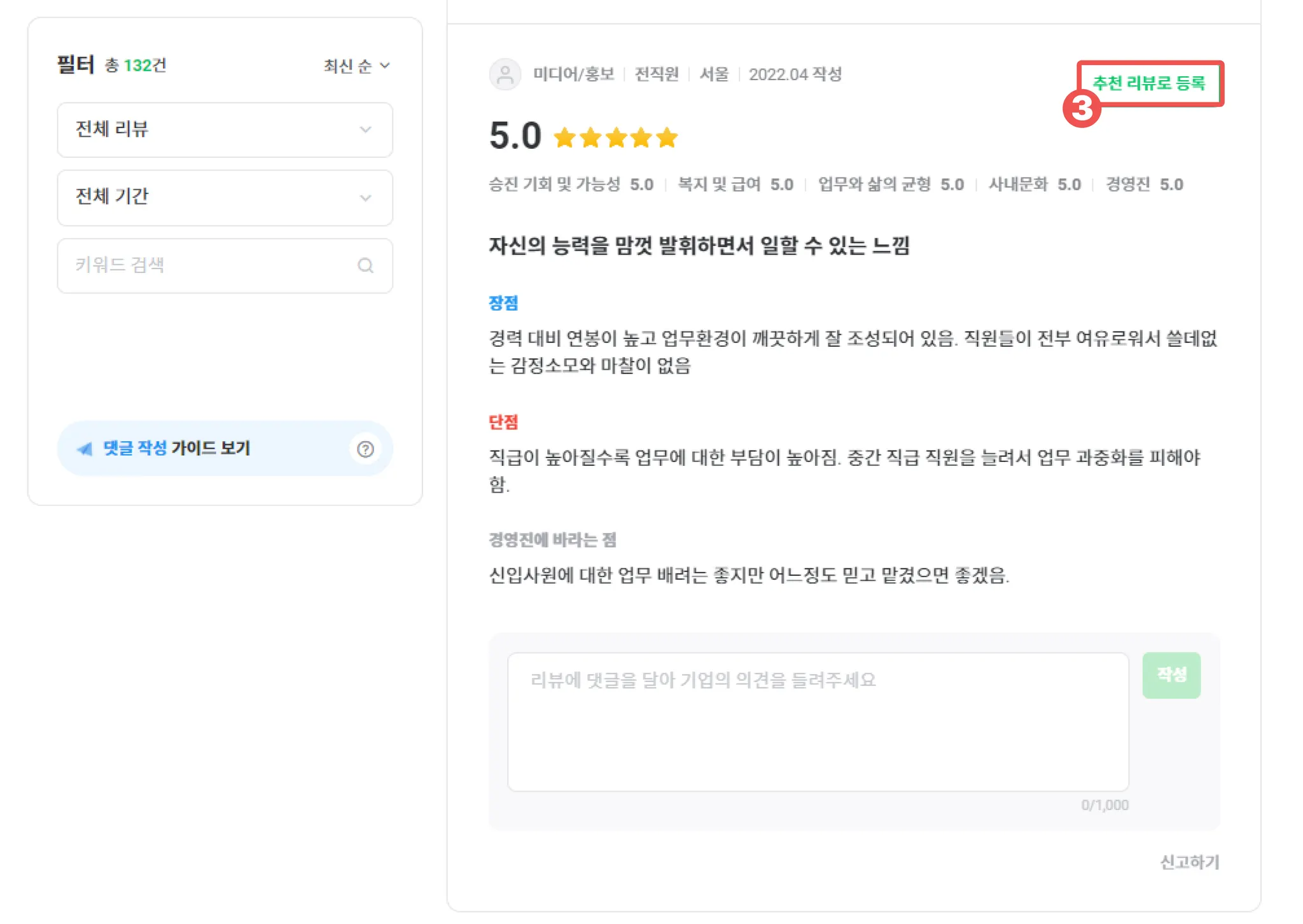
Task: Register review via 추천 리뷰로 등록
Action: (1149, 83)
